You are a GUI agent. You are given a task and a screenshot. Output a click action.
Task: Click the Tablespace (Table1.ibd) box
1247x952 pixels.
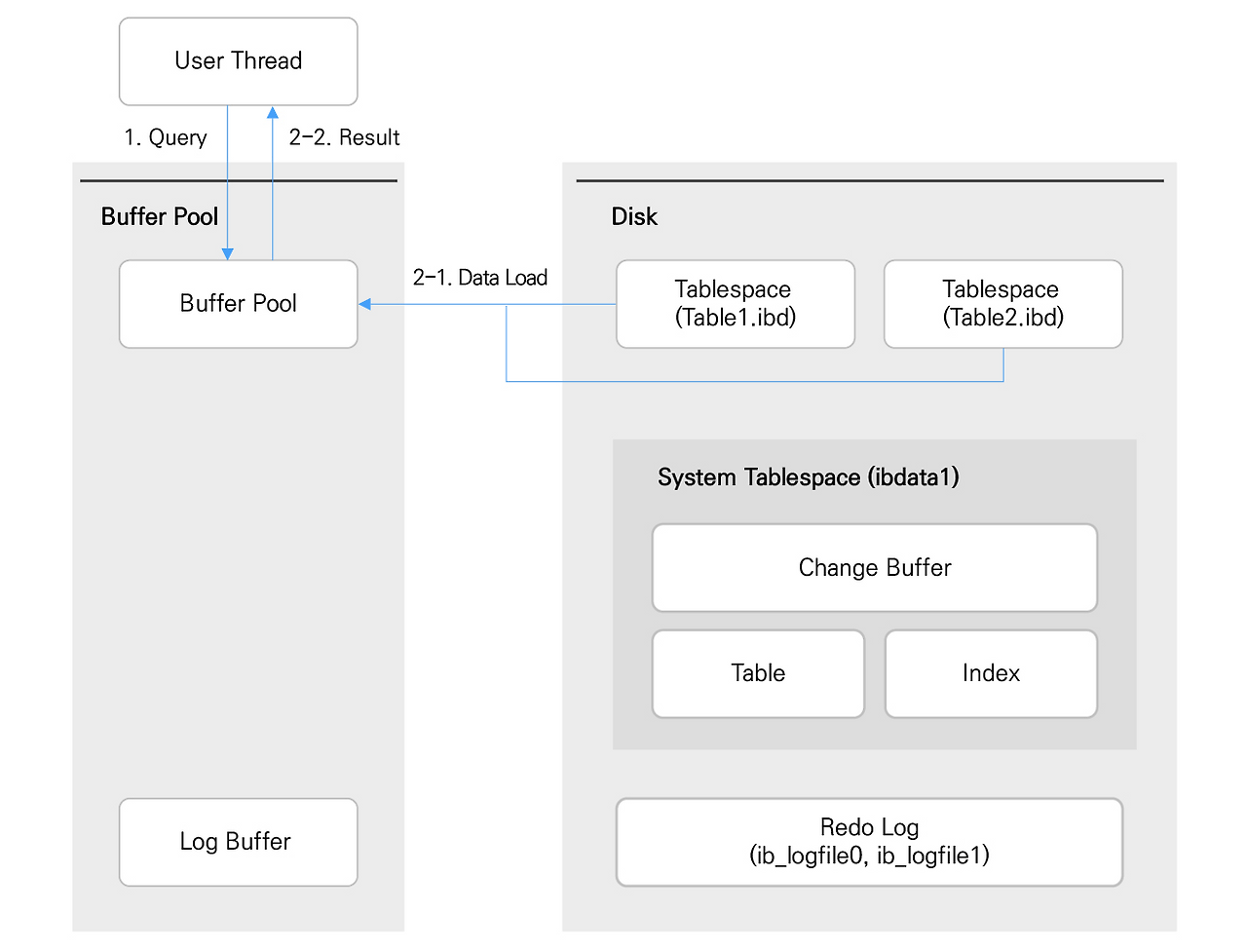[735, 303]
